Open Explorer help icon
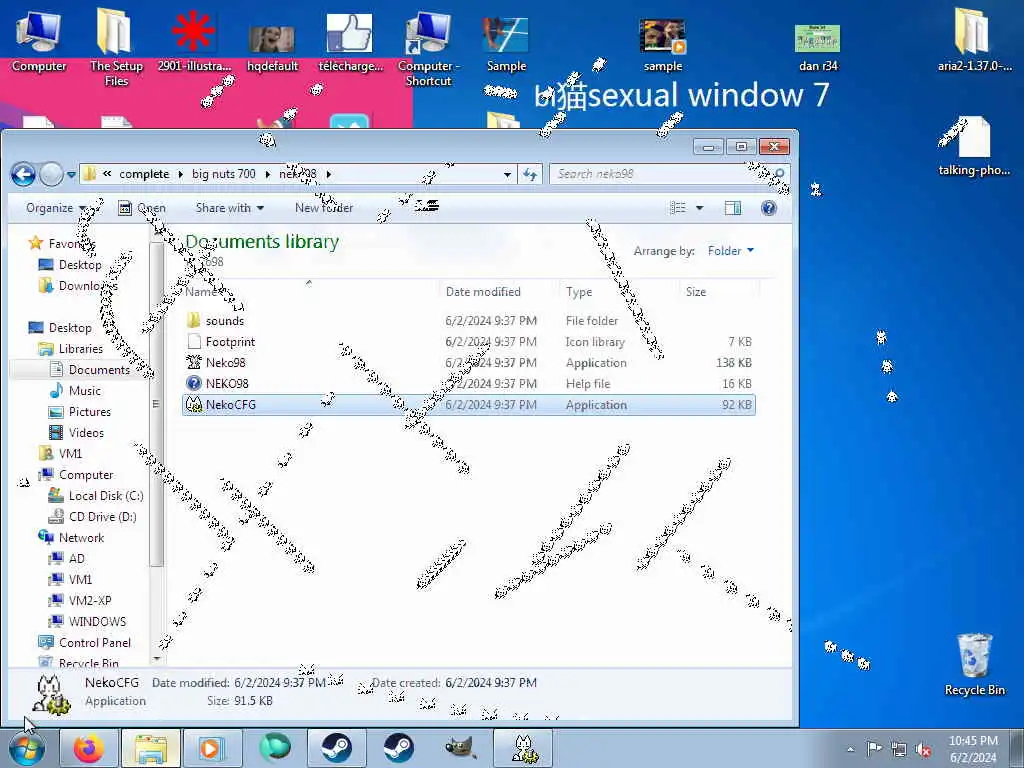 click(x=769, y=208)
